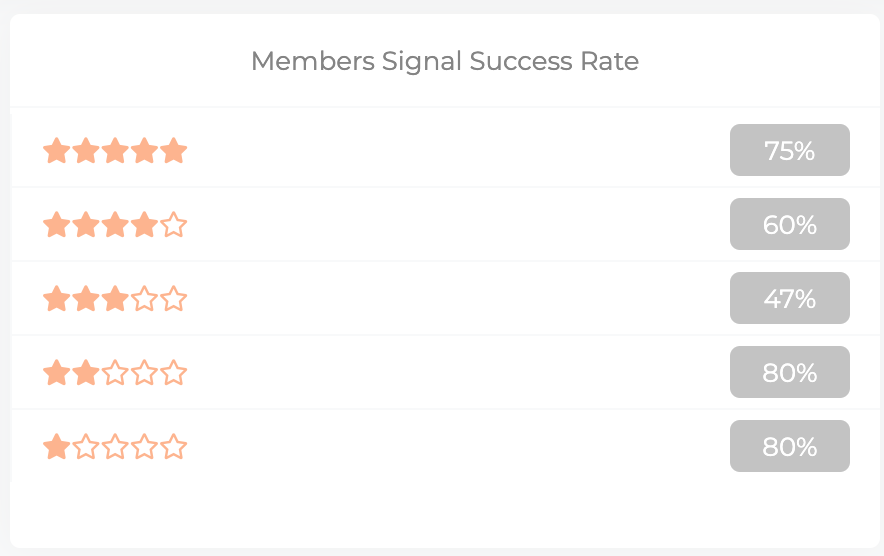Click the 47% success rate badge
The image size is (884, 556).
tap(789, 298)
